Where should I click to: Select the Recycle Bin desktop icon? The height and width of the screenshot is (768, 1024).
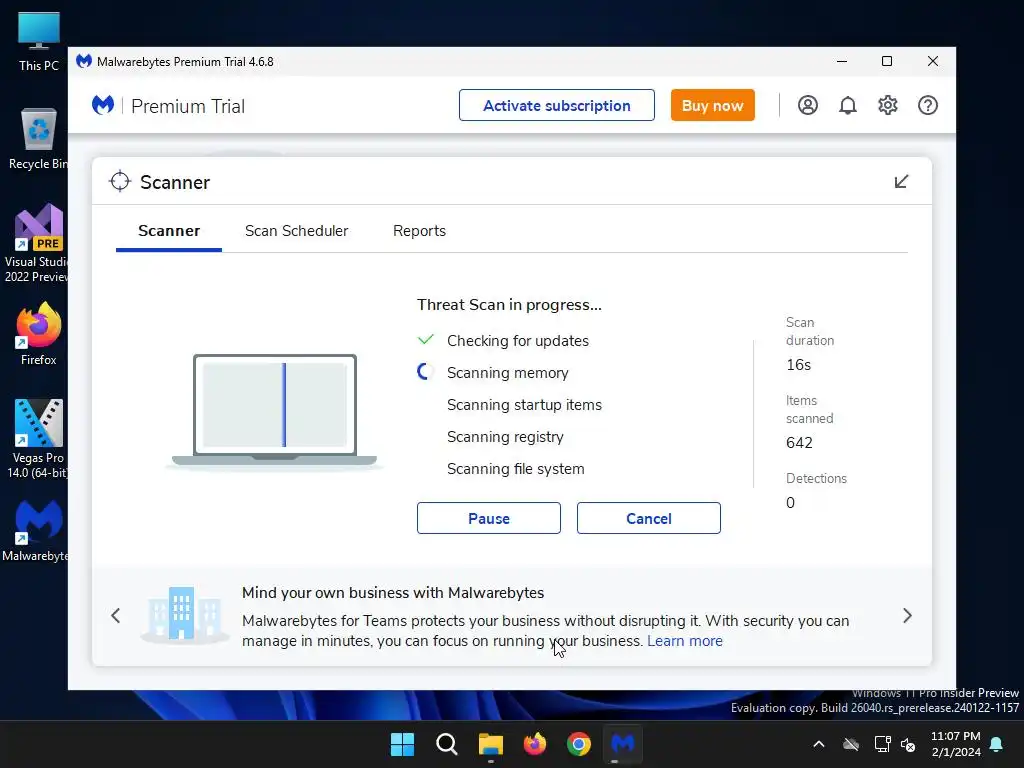tap(39, 139)
